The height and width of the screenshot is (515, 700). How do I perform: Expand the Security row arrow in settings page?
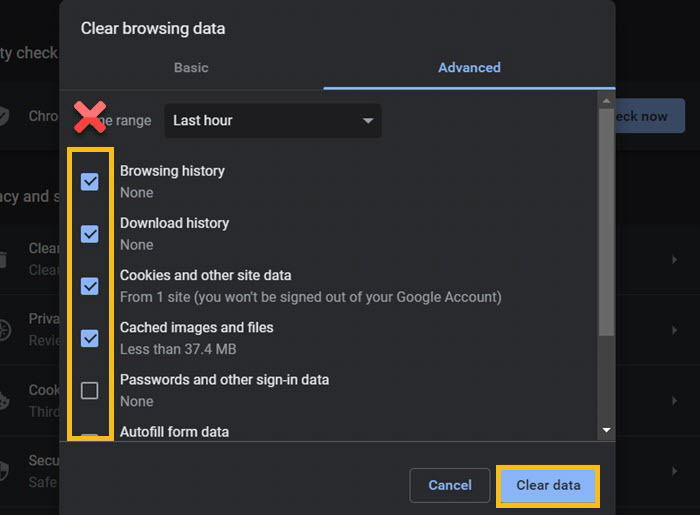[x=674, y=471]
